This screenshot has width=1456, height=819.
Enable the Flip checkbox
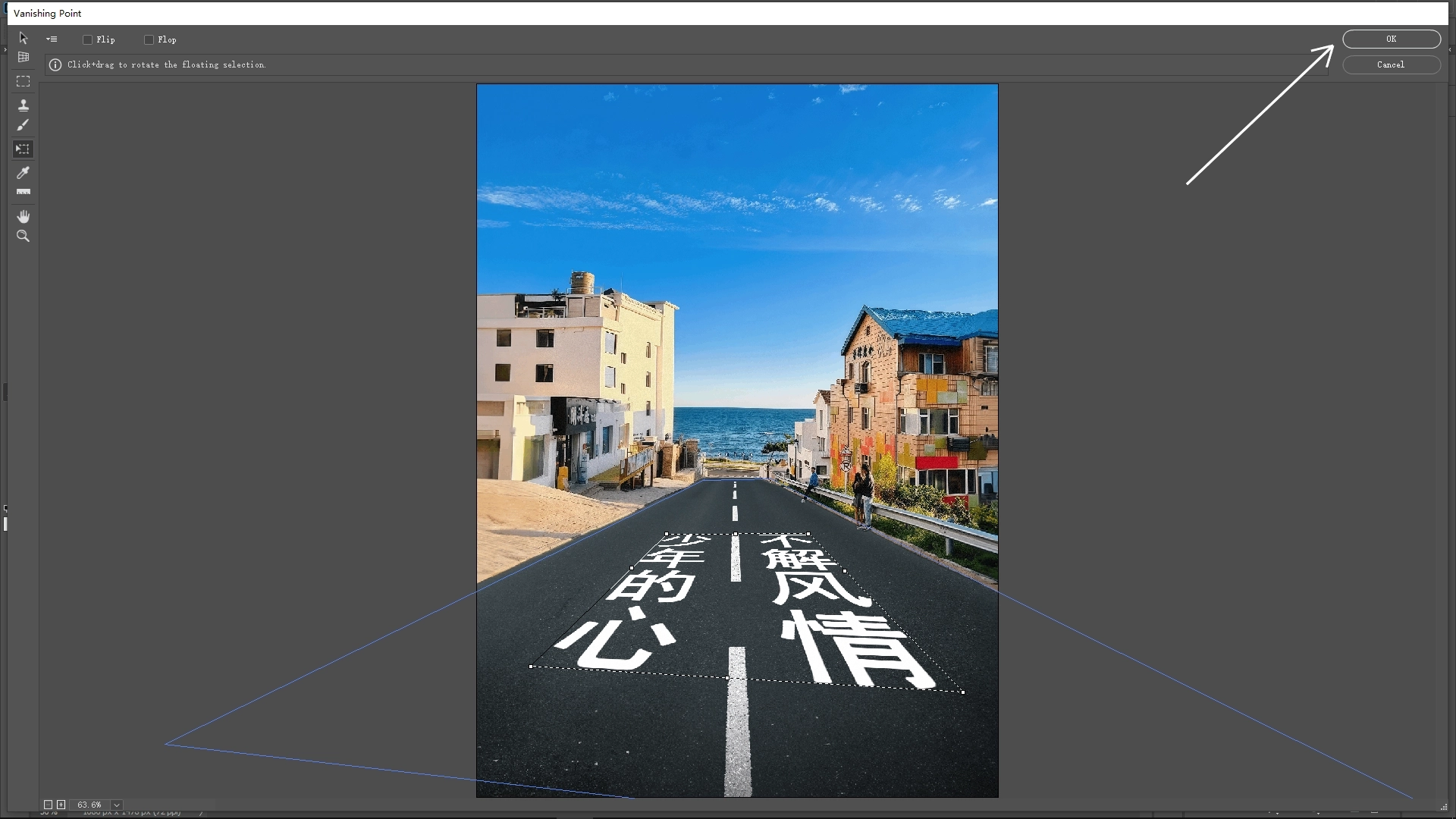[87, 39]
